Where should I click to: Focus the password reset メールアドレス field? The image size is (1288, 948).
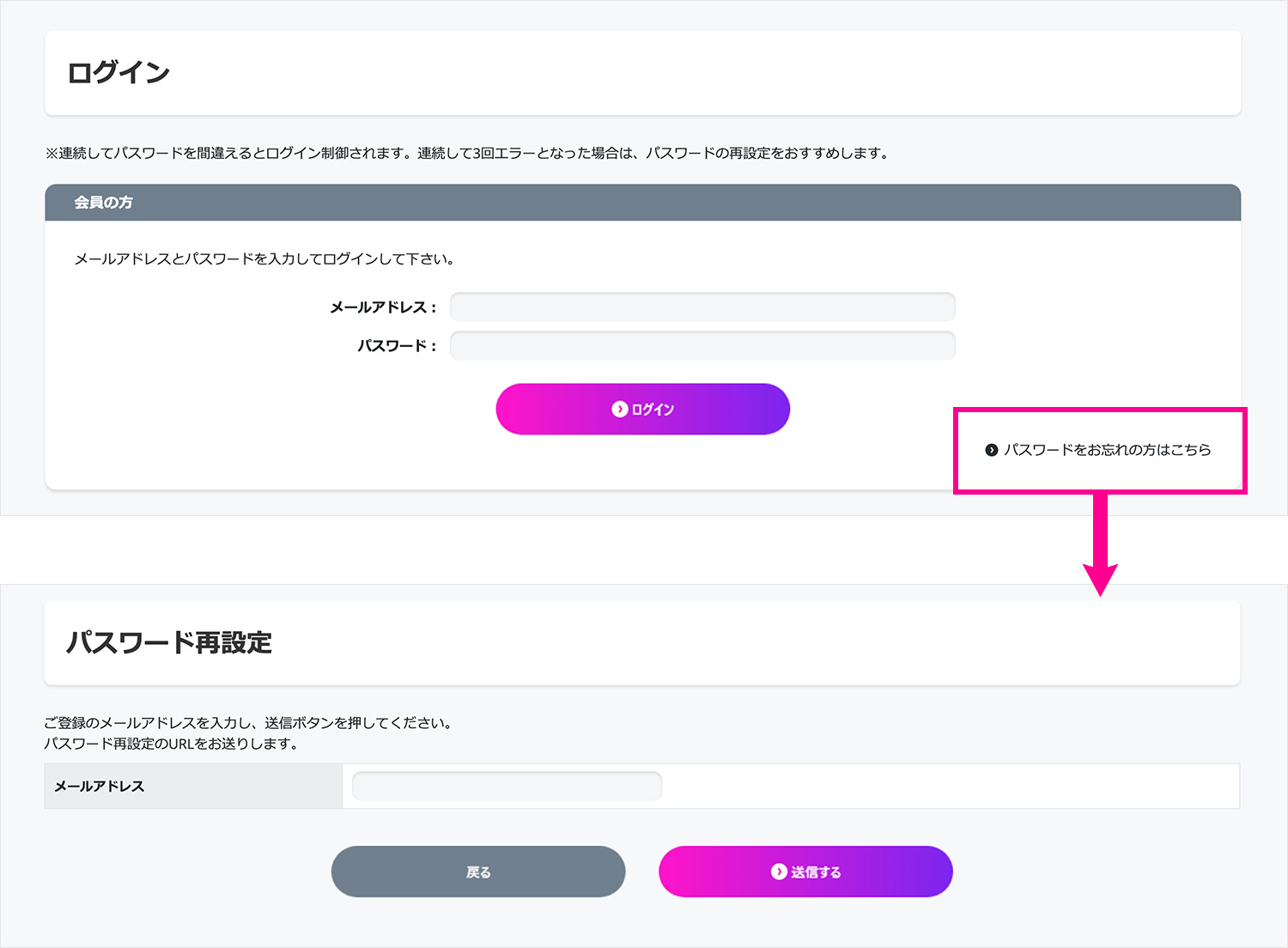point(507,786)
